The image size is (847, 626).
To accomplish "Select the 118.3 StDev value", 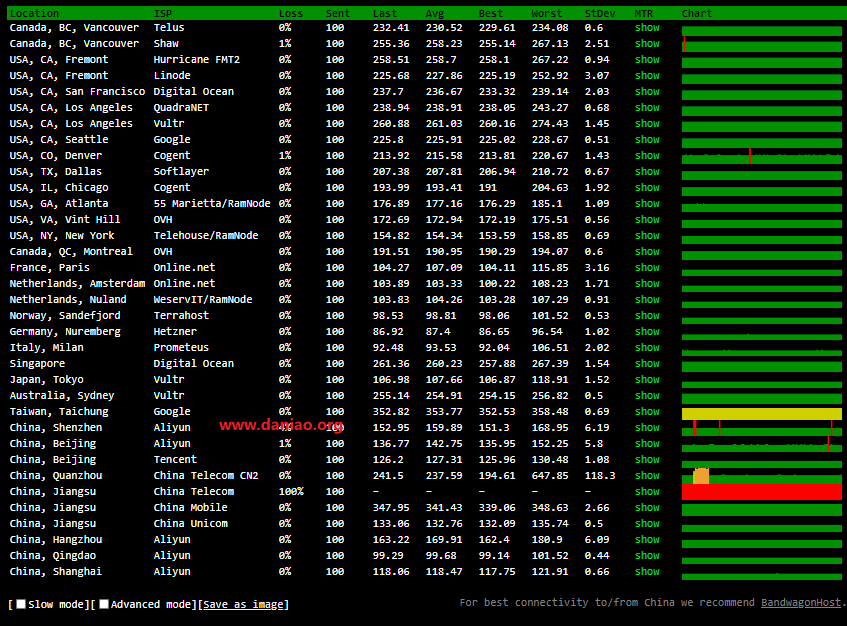I will [600, 476].
